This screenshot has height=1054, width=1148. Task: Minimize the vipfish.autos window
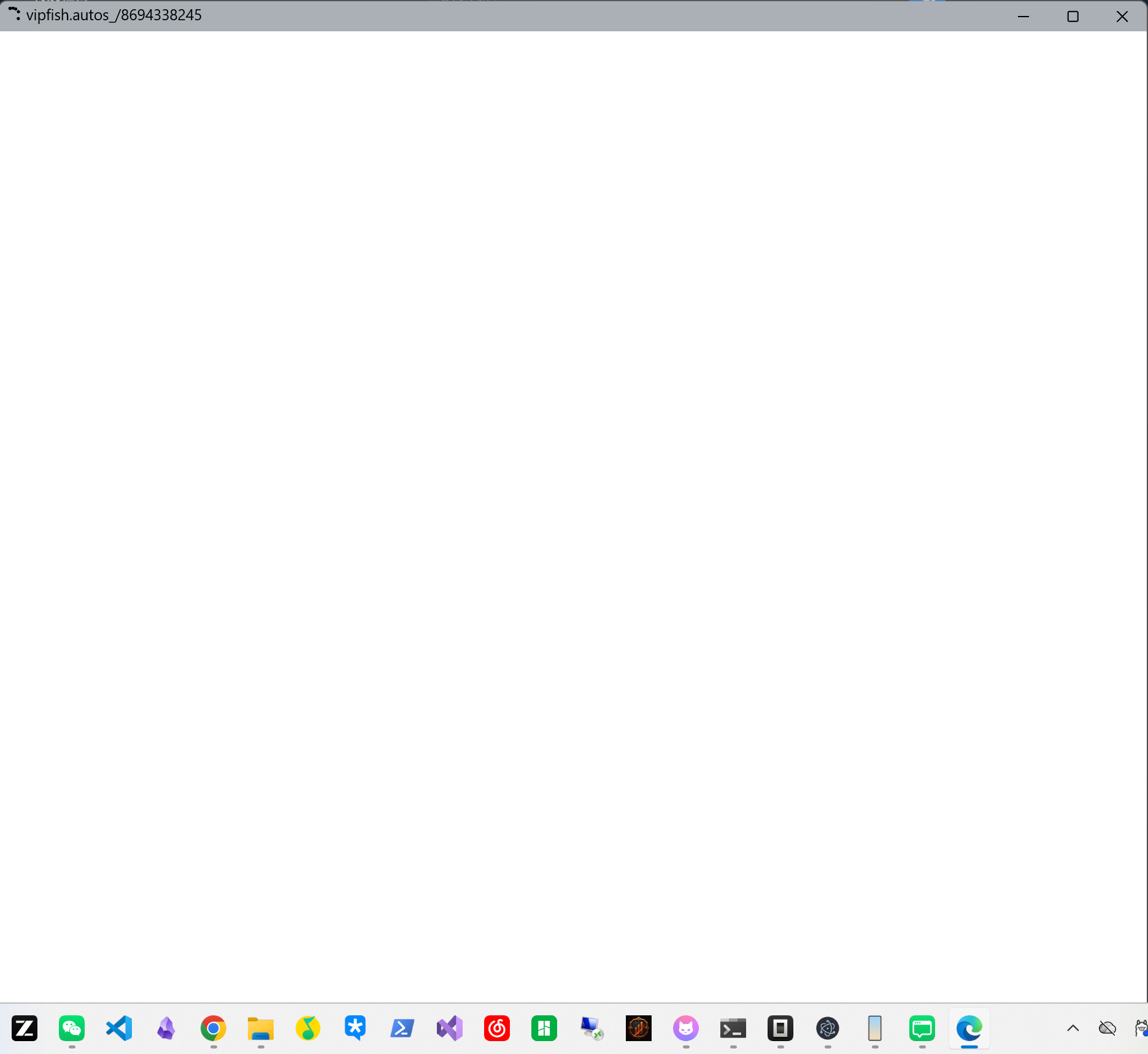point(1023,16)
